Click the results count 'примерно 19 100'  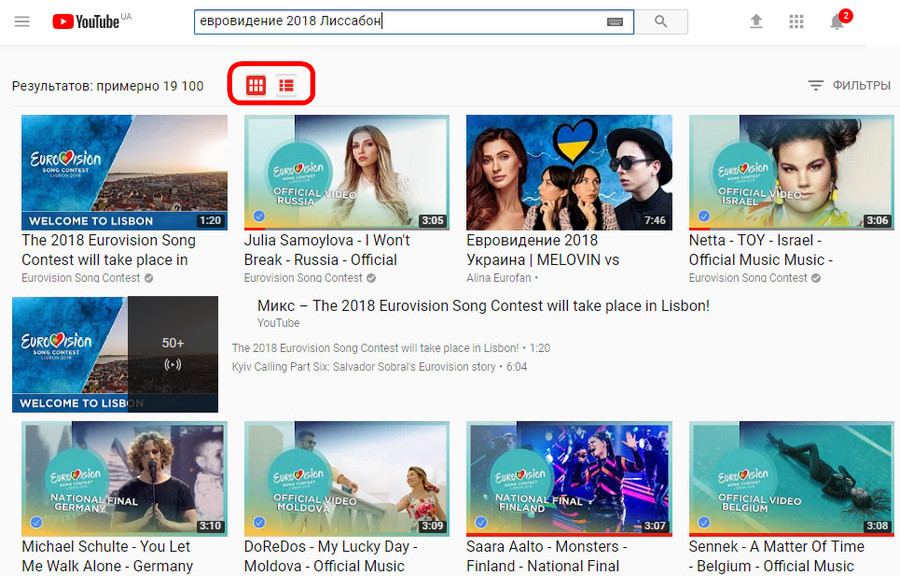(150, 86)
